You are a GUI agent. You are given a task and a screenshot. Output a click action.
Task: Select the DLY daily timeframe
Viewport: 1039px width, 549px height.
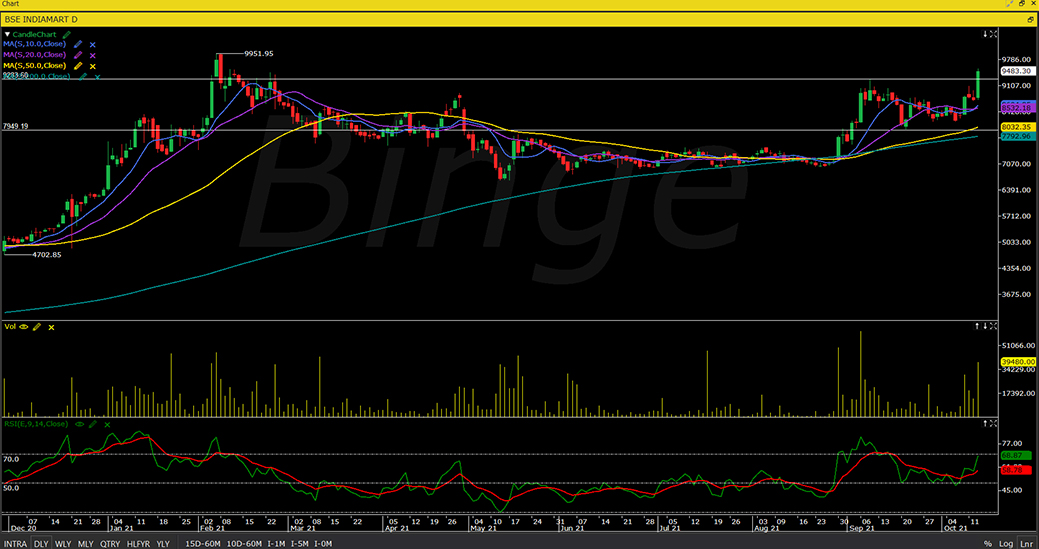click(x=41, y=543)
